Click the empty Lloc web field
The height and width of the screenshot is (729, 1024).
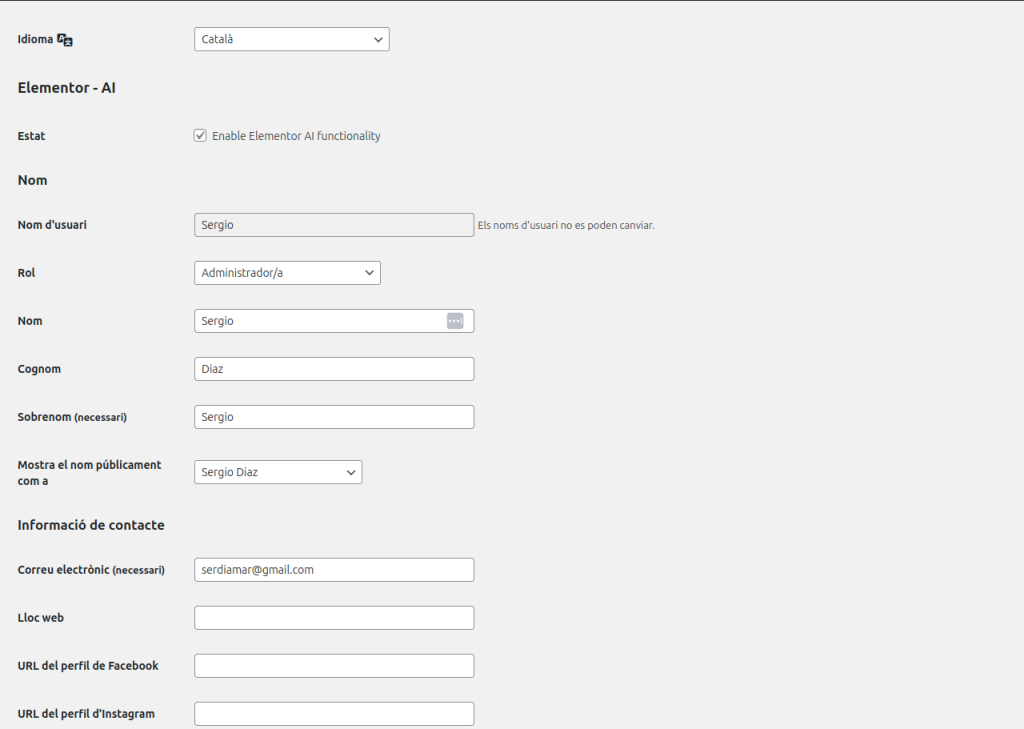pyautogui.click(x=334, y=618)
